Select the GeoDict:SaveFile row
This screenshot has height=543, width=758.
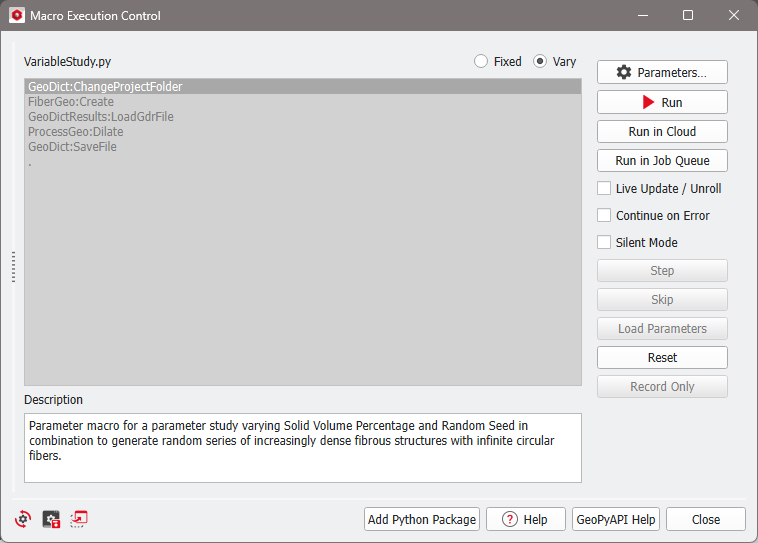coord(303,147)
